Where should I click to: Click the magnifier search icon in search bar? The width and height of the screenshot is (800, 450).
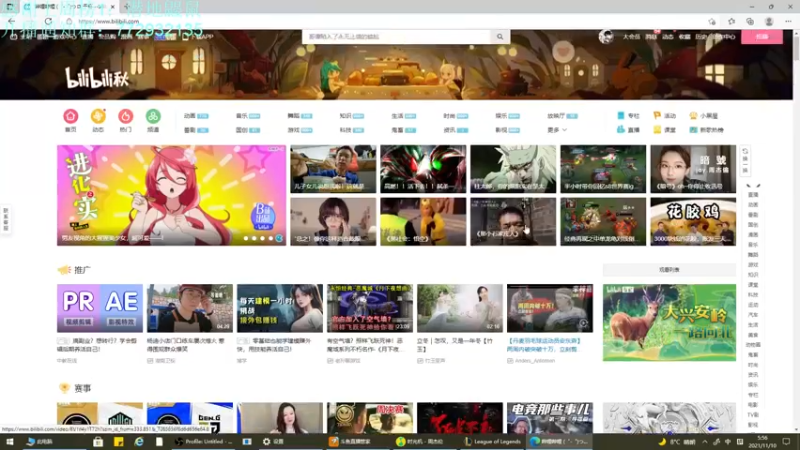pos(500,37)
